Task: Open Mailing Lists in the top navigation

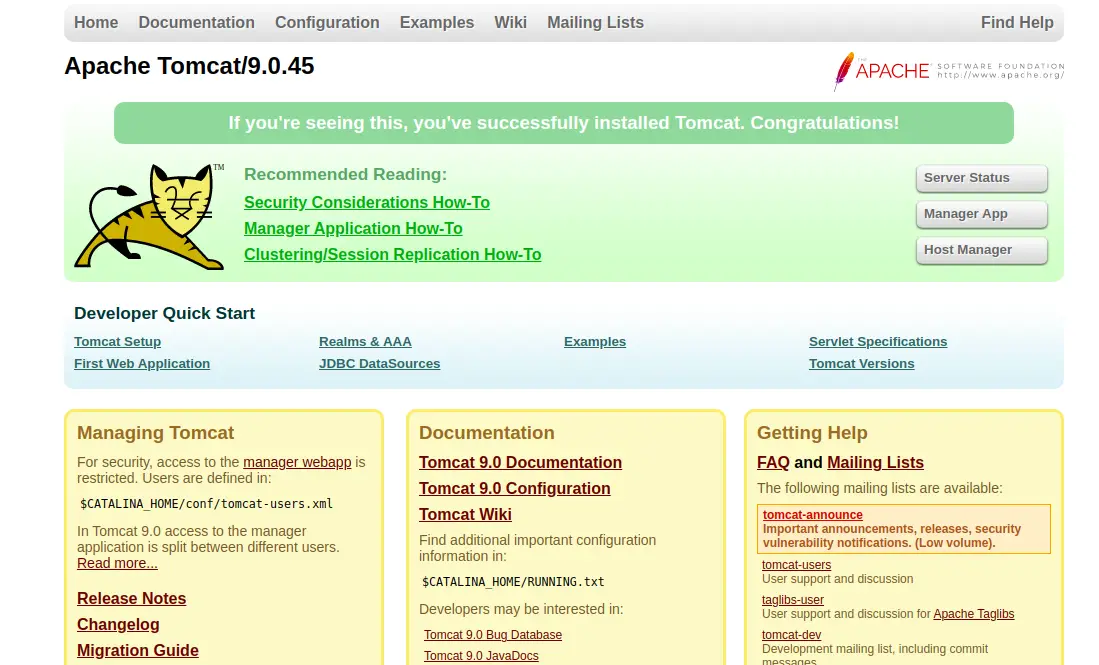Action: click(595, 22)
